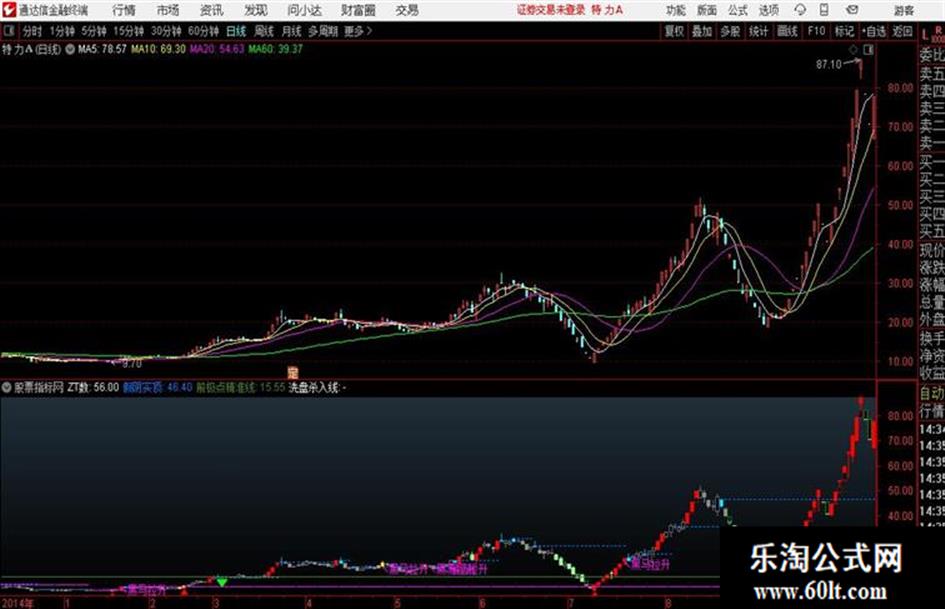945x609 pixels.
Task: Click the MA5: 78.57 indicator label
Action: tap(102, 49)
